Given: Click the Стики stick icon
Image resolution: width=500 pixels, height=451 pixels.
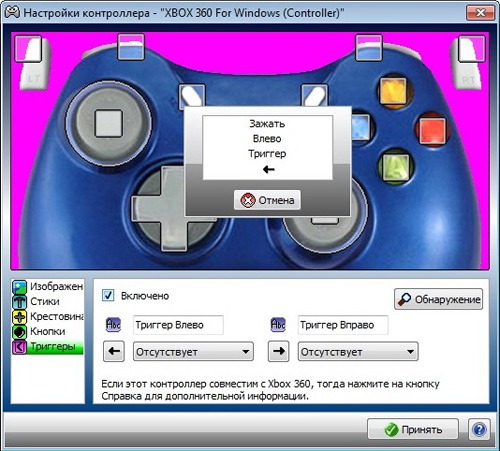Looking at the screenshot, I should pos(20,302).
